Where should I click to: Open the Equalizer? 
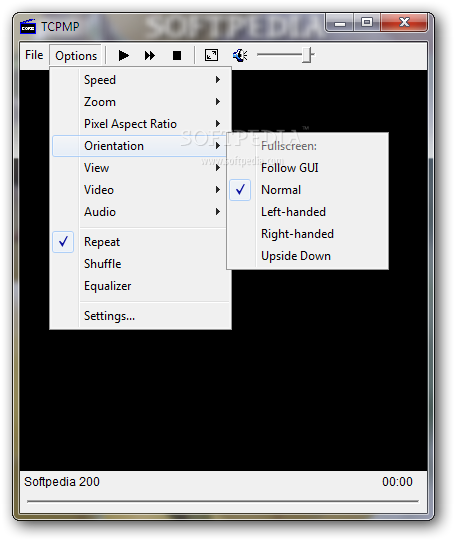pos(140,286)
